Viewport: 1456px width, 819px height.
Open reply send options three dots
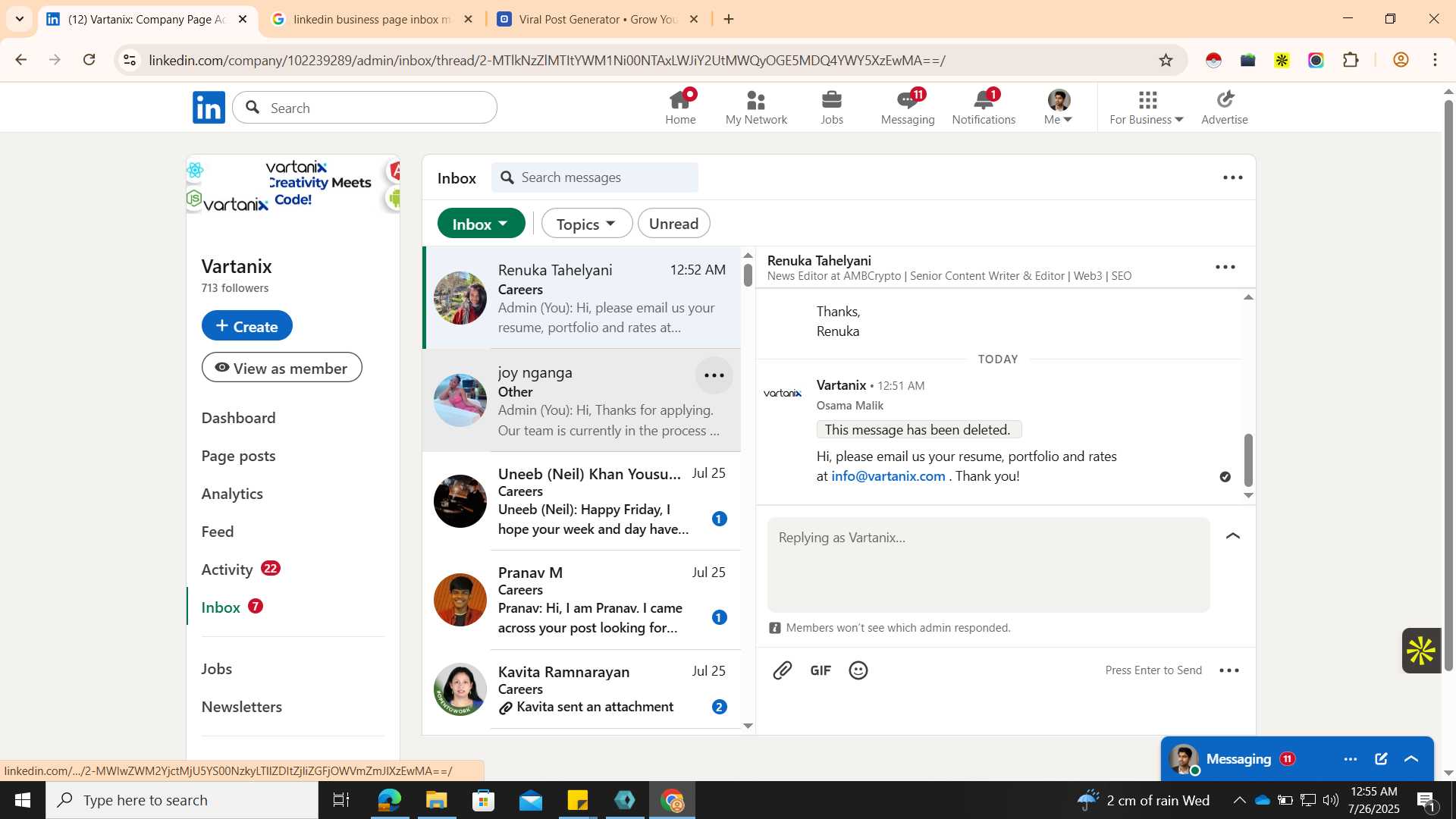tap(1229, 670)
